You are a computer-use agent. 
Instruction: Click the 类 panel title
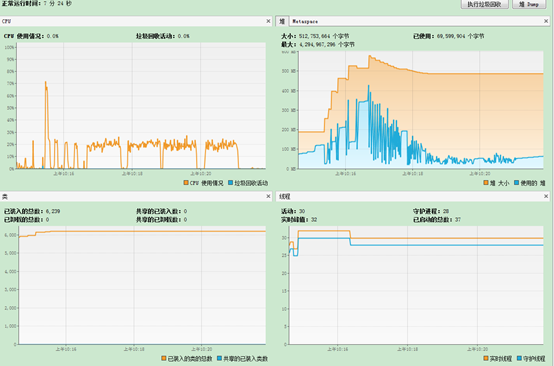5,196
